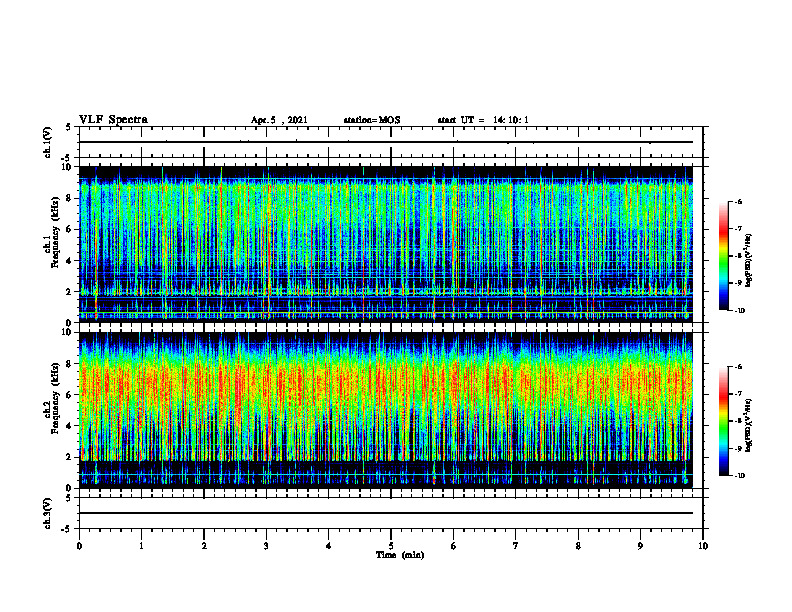Click time axis tick label "8"
The height and width of the screenshot is (612, 792).
coord(578,546)
